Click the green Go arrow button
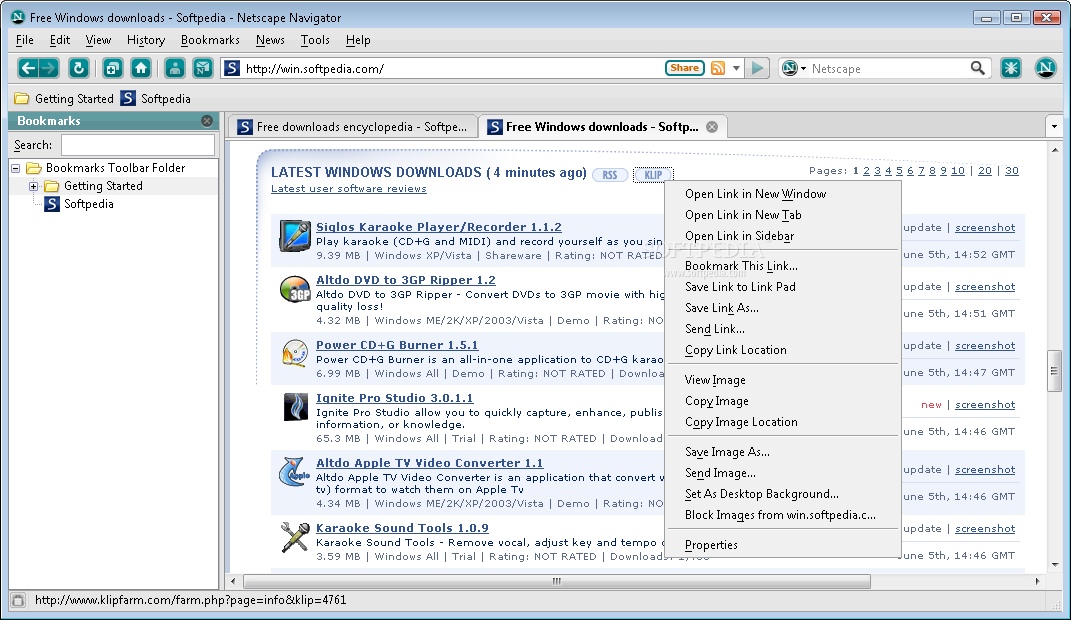The image size is (1071, 620). [757, 68]
